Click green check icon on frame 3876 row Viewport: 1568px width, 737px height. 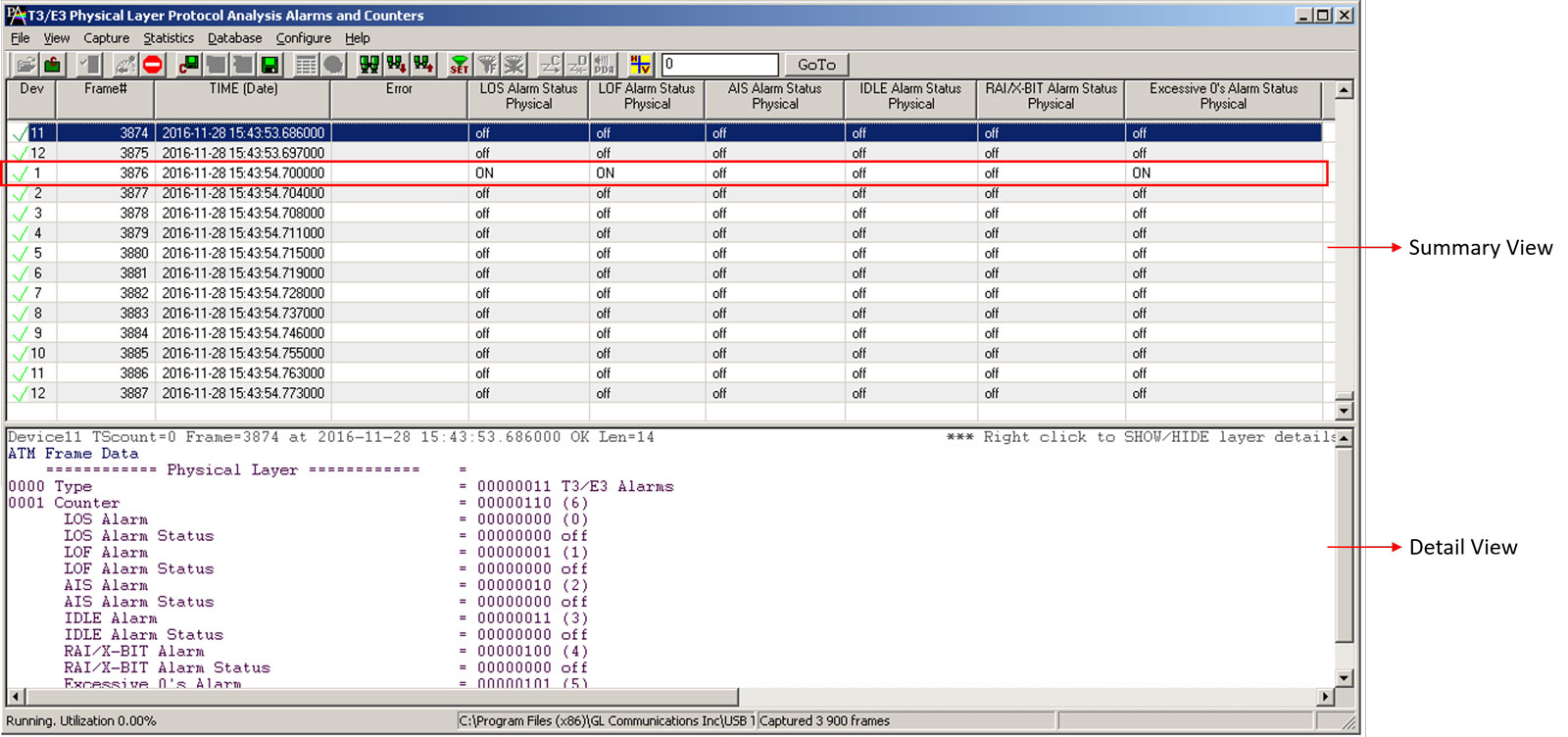(20, 173)
